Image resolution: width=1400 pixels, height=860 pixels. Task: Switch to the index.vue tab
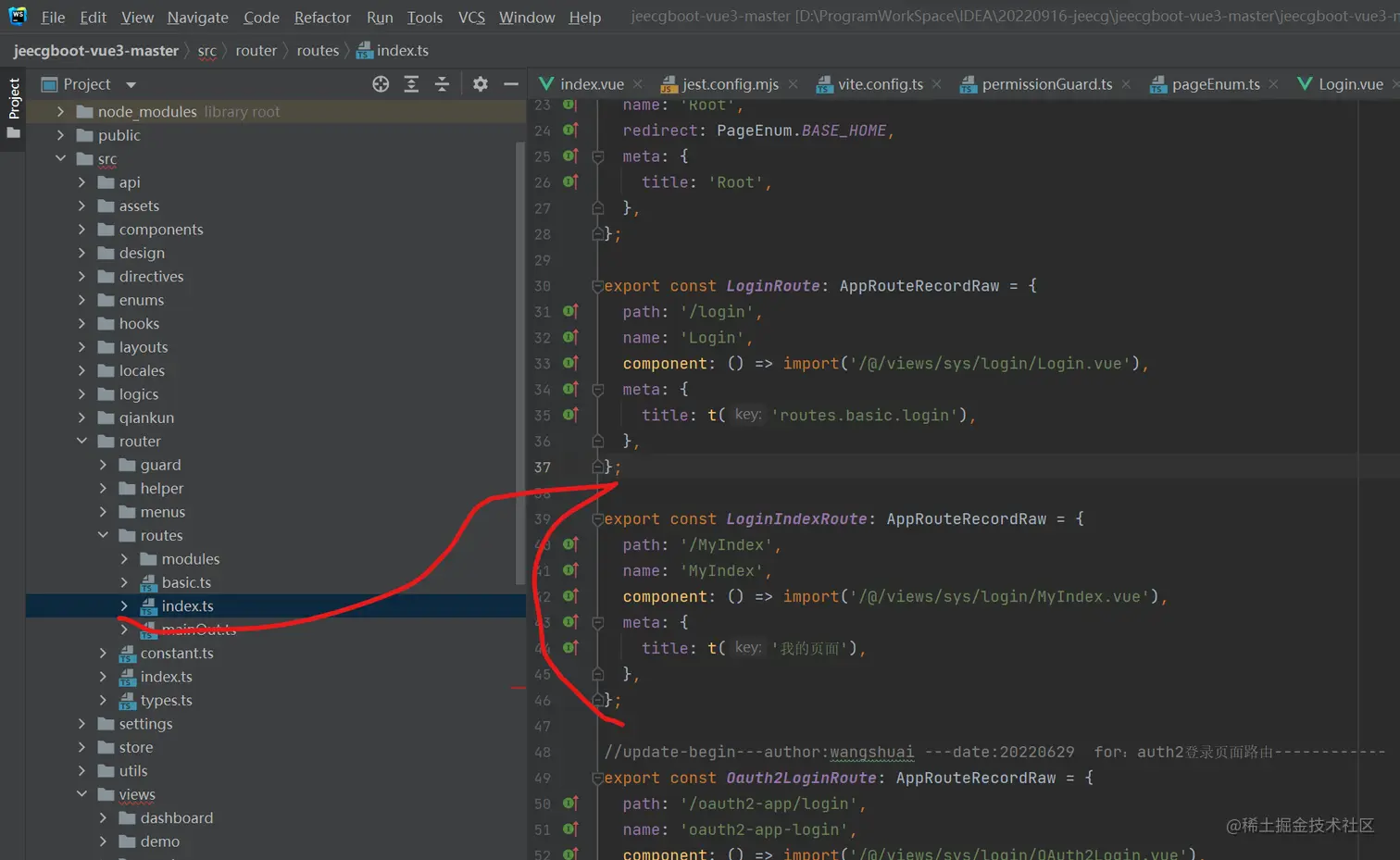592,84
